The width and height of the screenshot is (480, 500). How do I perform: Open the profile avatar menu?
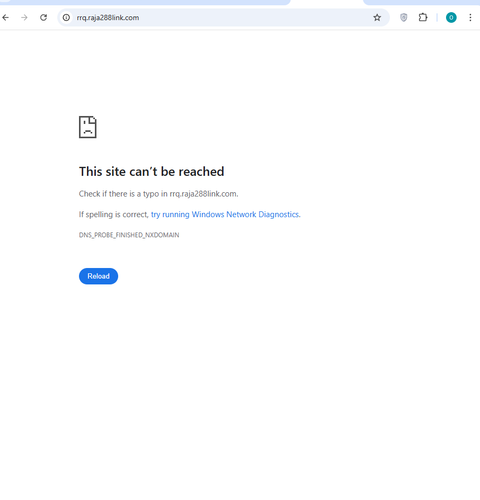pos(451,18)
